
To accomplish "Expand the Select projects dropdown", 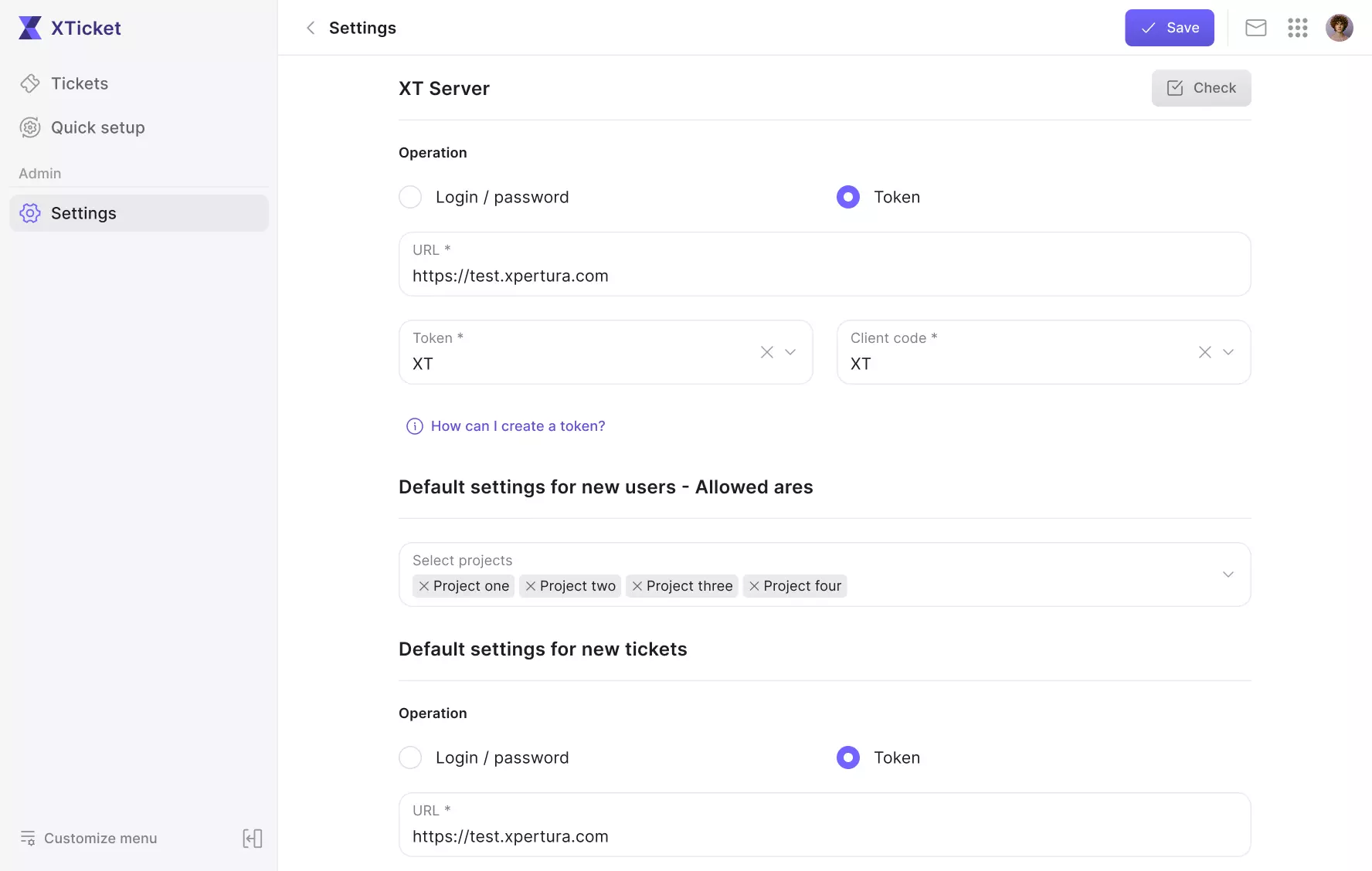I will (1228, 574).
